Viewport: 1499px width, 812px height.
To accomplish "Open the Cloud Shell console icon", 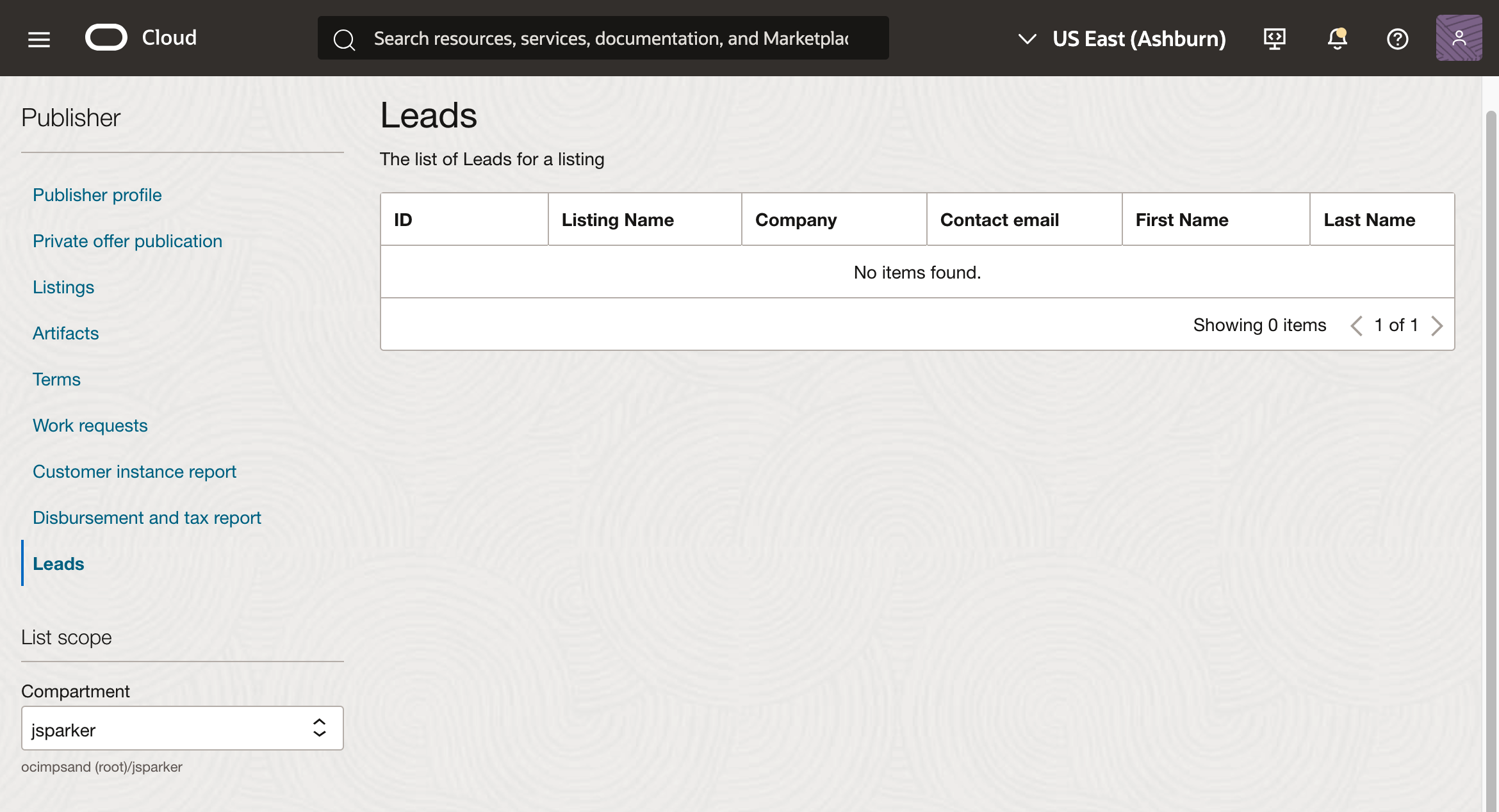I will coord(1275,38).
